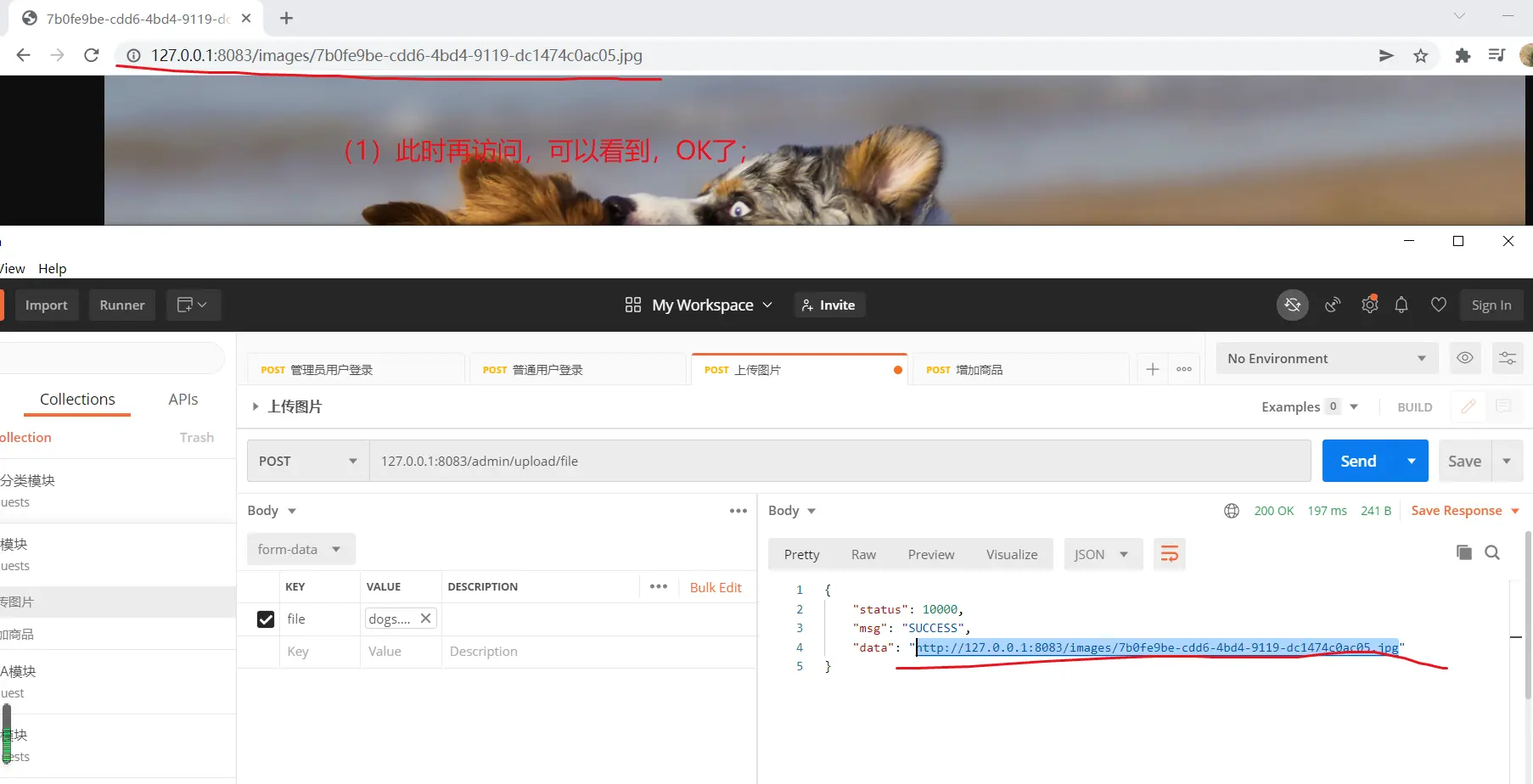The width and height of the screenshot is (1533, 784).
Task: Click the Sign In button
Action: click(x=1491, y=305)
